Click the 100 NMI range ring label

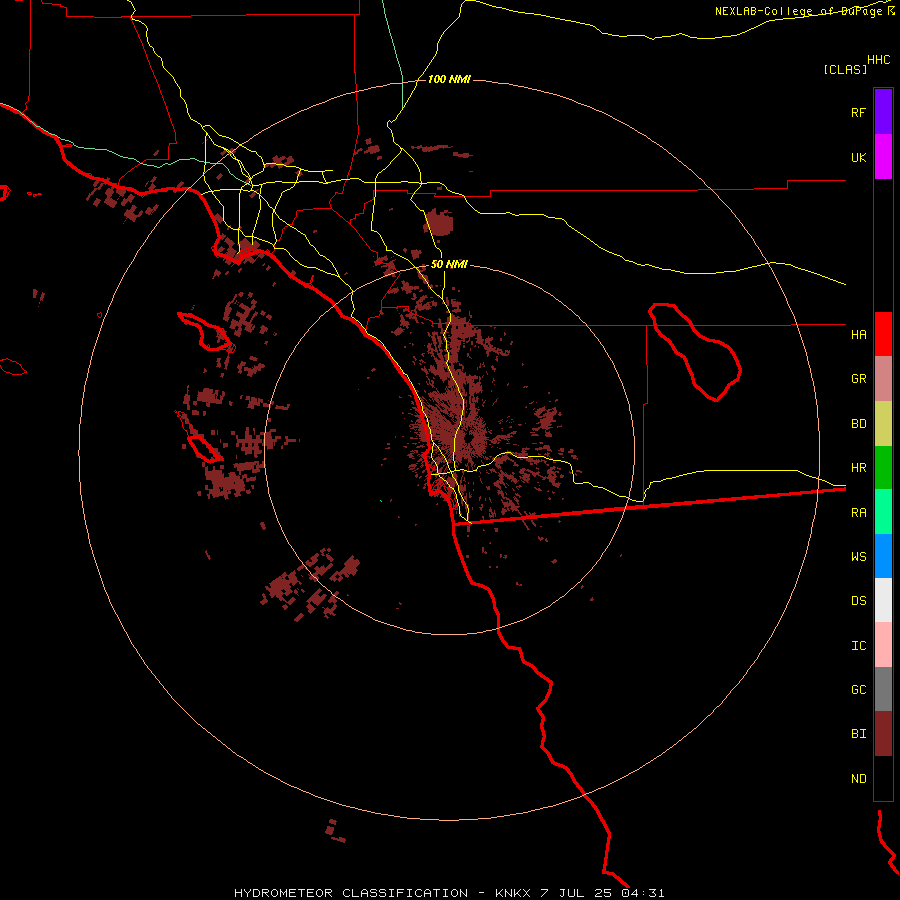coord(449,79)
